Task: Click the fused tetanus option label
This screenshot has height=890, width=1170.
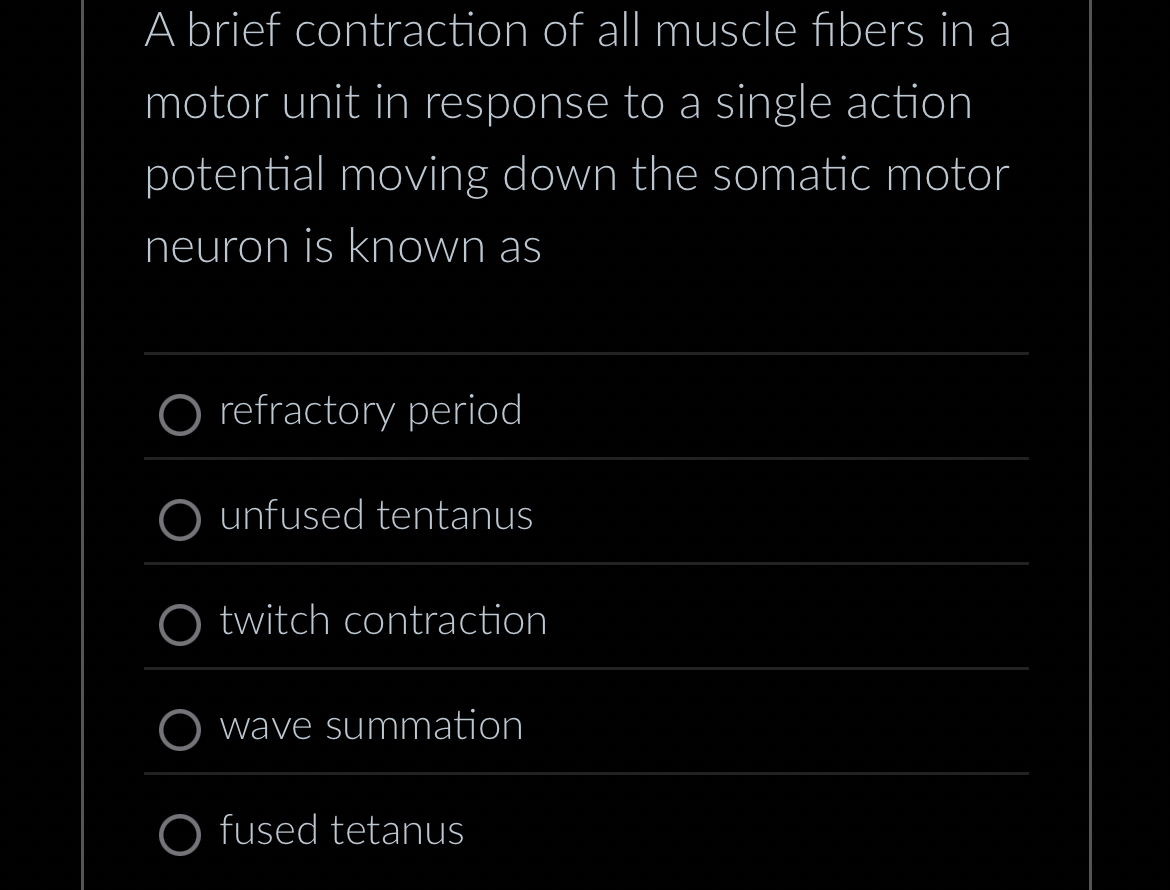Action: point(341,830)
